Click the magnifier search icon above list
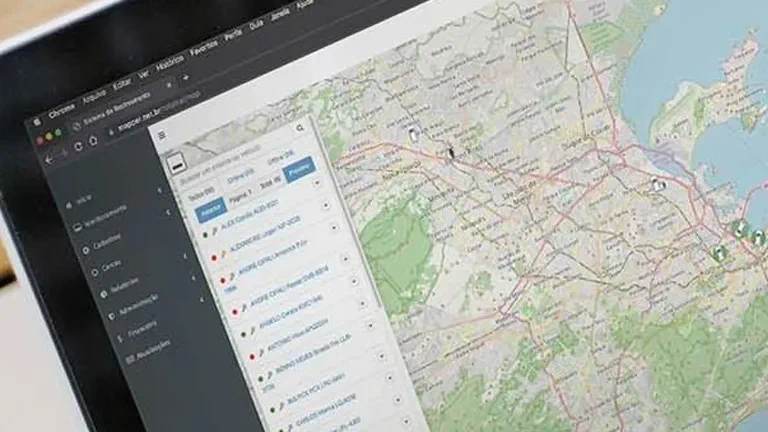 [x=300, y=128]
